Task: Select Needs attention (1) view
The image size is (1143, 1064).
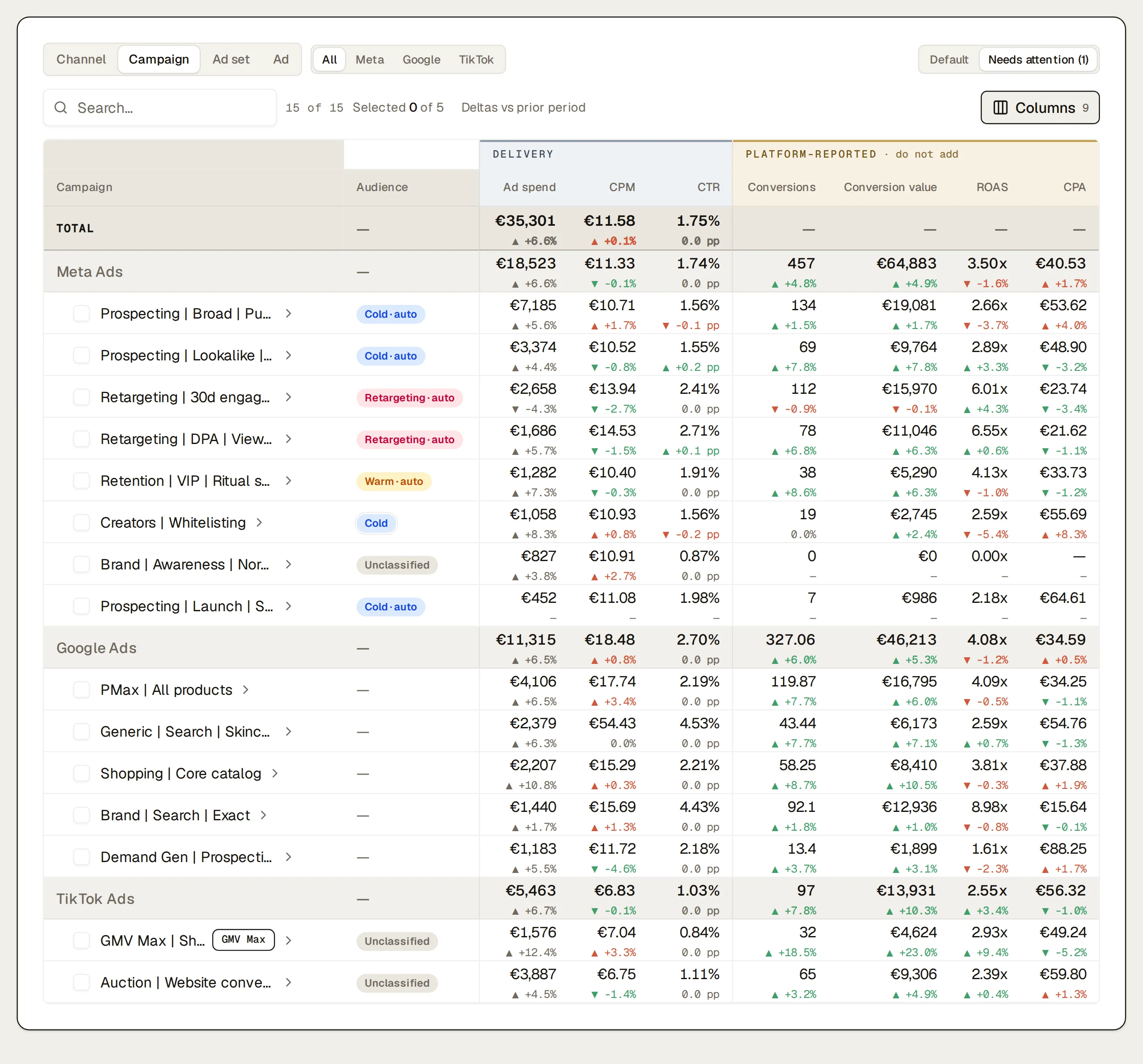Action: (1038, 59)
